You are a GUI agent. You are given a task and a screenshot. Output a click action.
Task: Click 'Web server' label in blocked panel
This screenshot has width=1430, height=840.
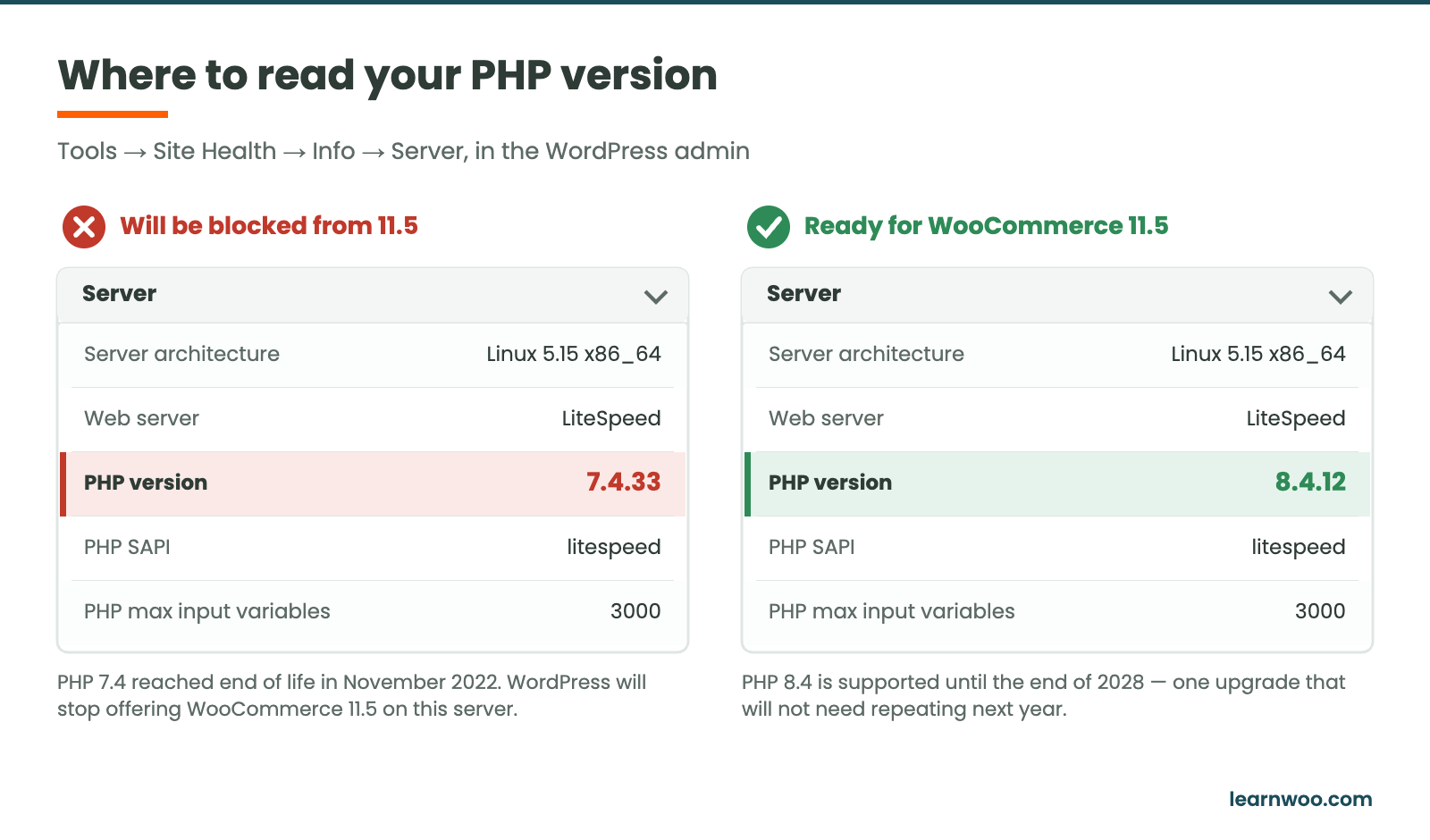tap(141, 418)
